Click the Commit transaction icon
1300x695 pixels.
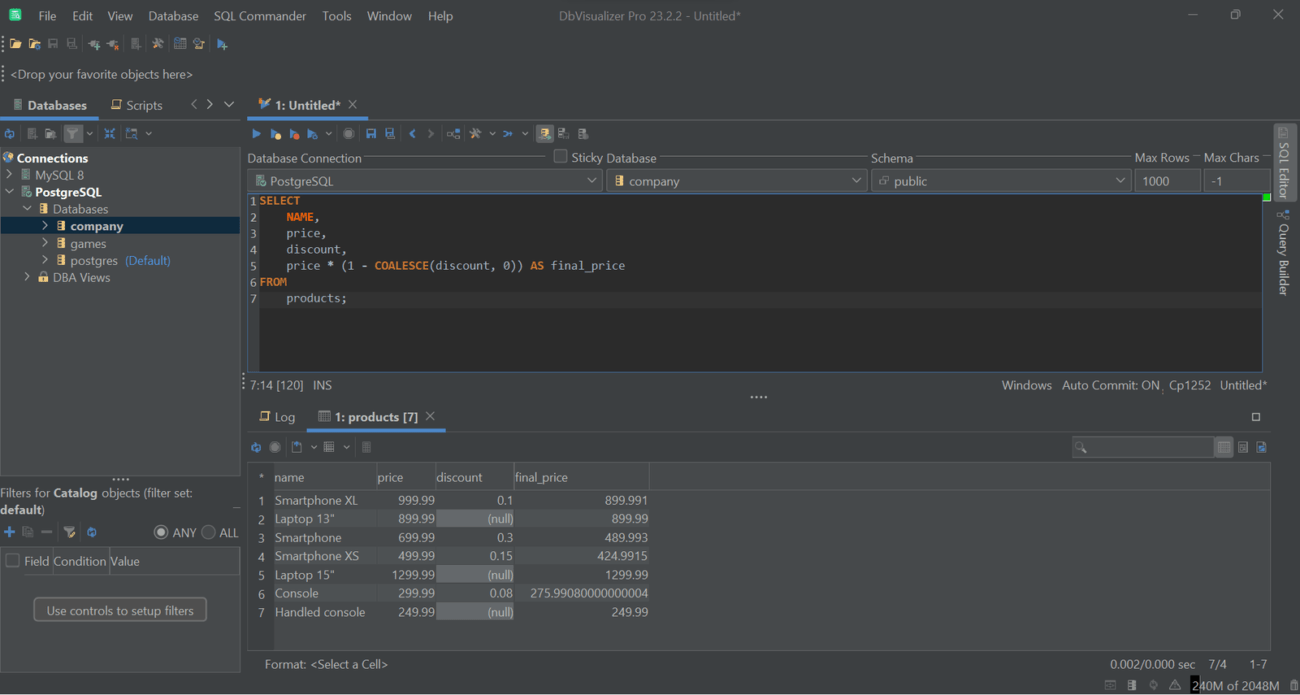pyautogui.click(x=563, y=133)
